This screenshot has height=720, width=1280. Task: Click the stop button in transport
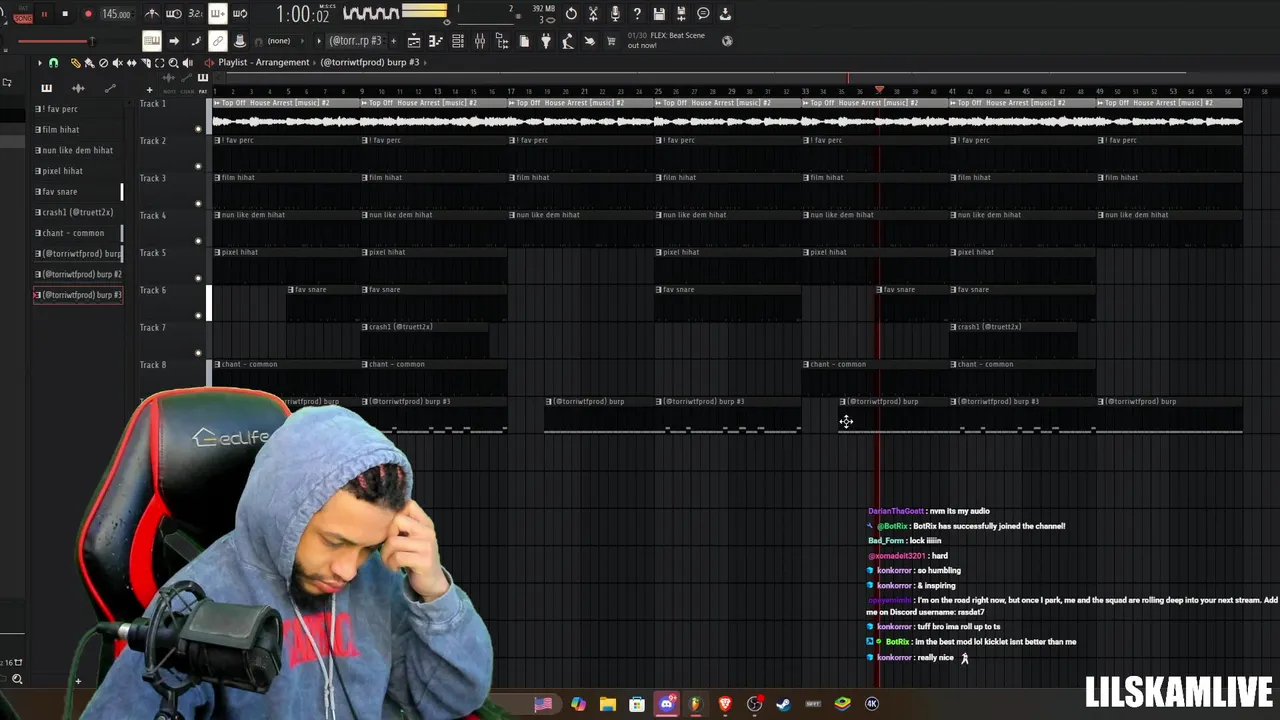tap(65, 14)
